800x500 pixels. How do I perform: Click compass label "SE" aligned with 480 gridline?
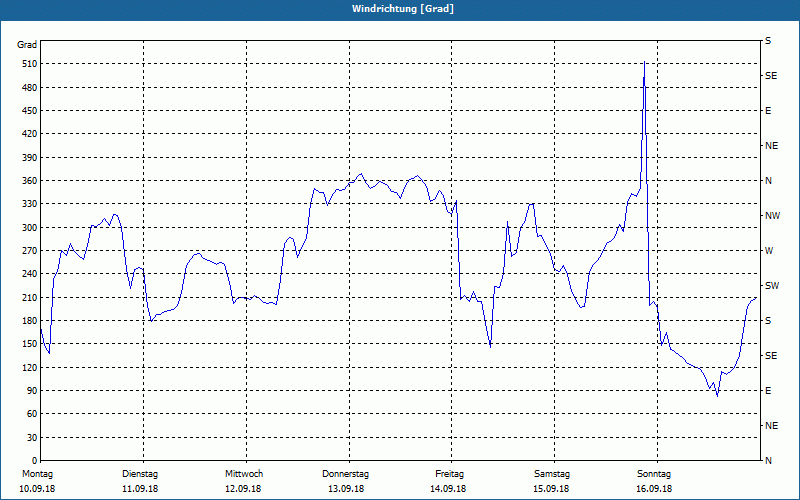771,76
